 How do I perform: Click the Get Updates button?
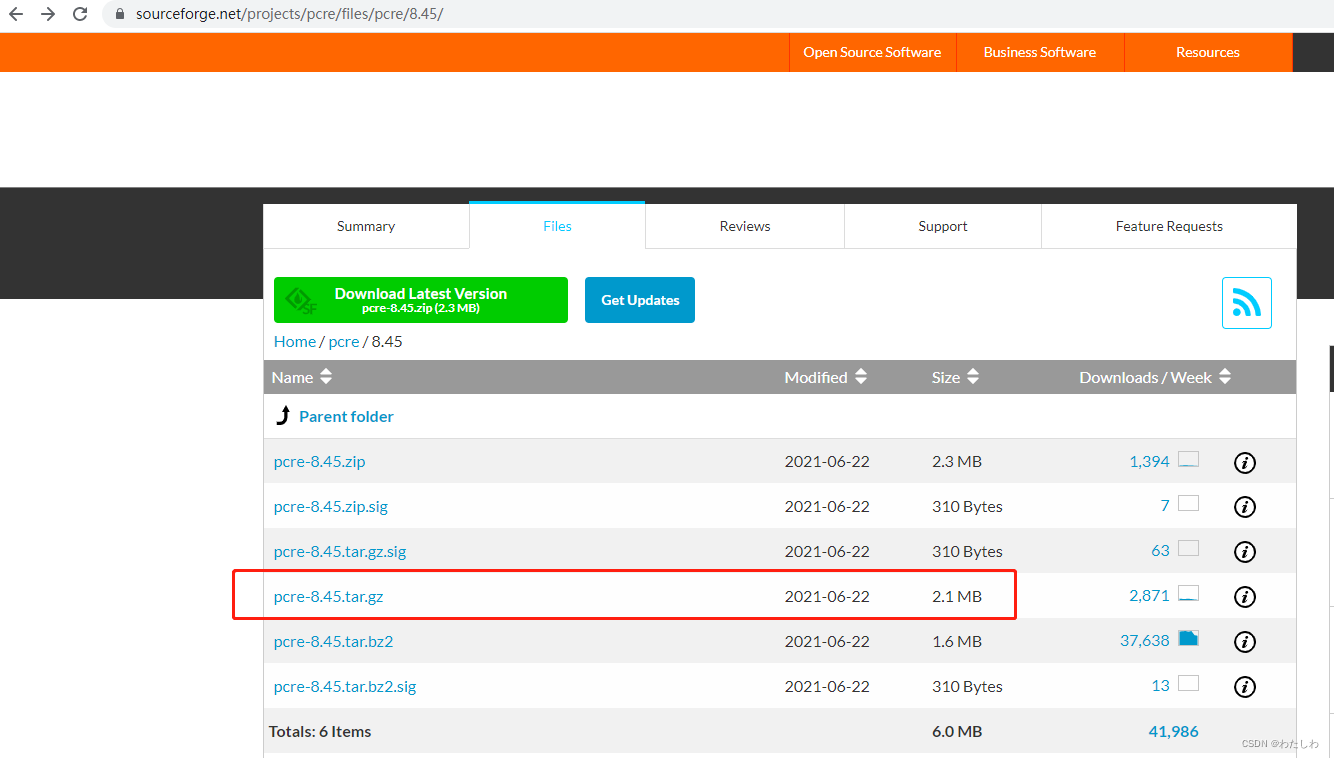640,300
